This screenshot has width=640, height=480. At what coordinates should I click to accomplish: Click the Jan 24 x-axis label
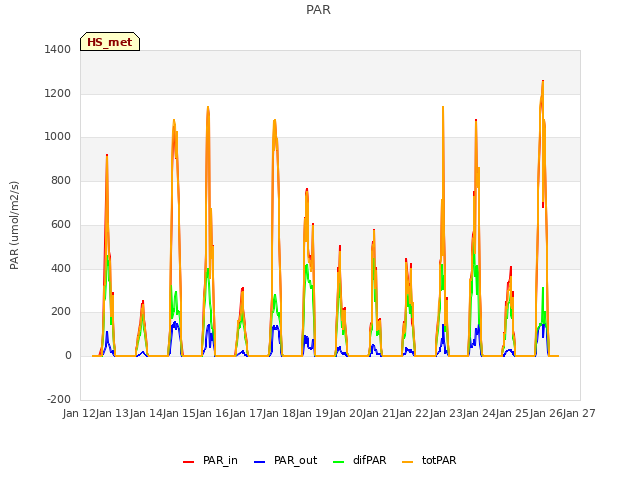pyautogui.click(x=479, y=413)
